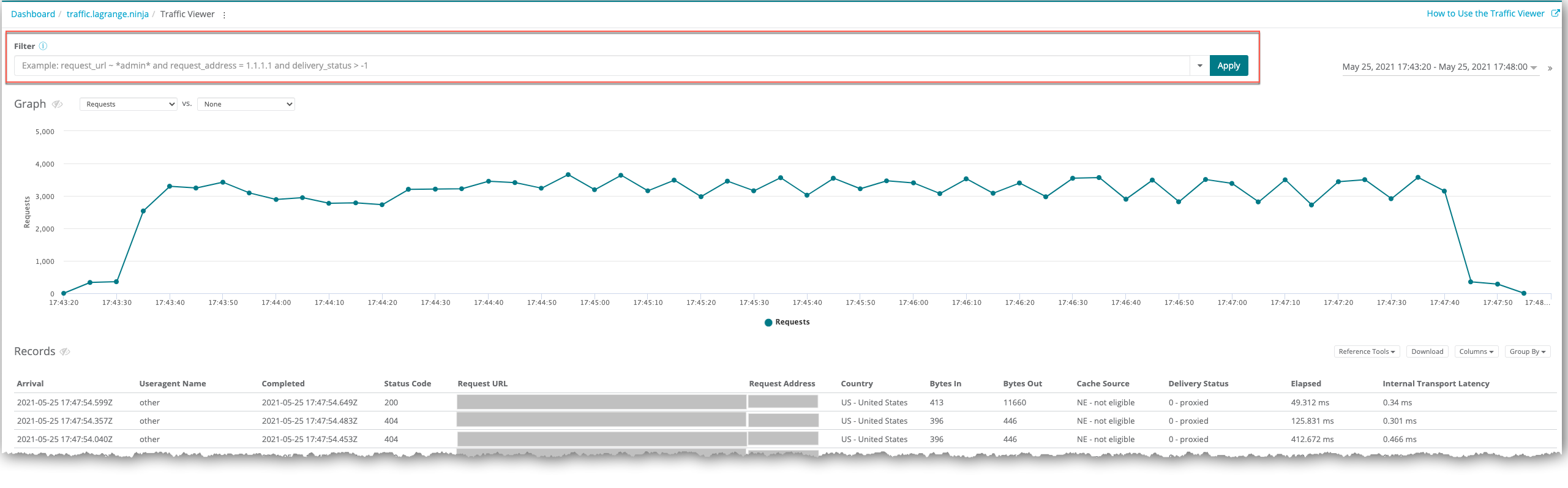Click the Download button

point(1427,351)
